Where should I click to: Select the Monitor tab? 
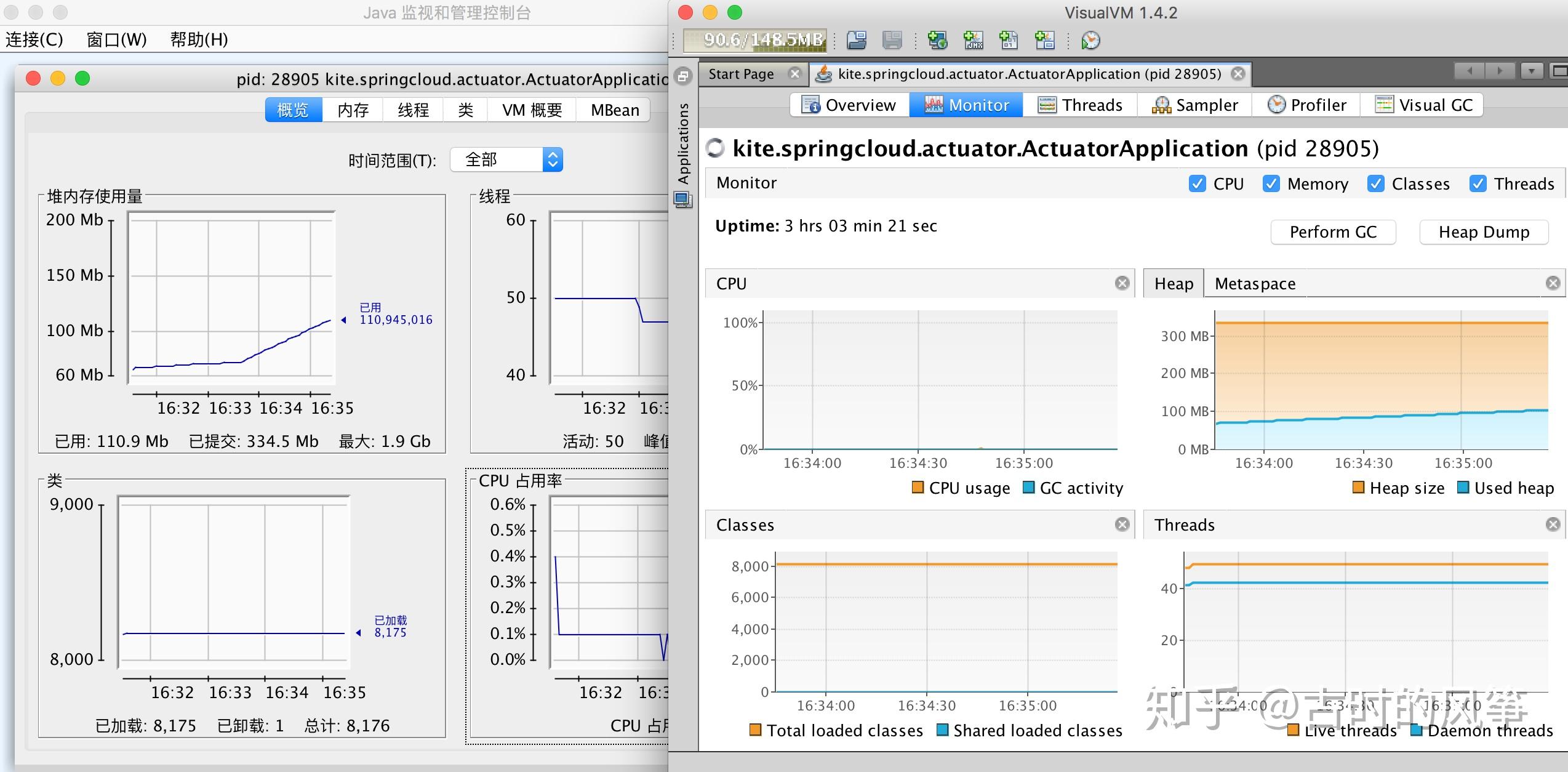tap(966, 105)
